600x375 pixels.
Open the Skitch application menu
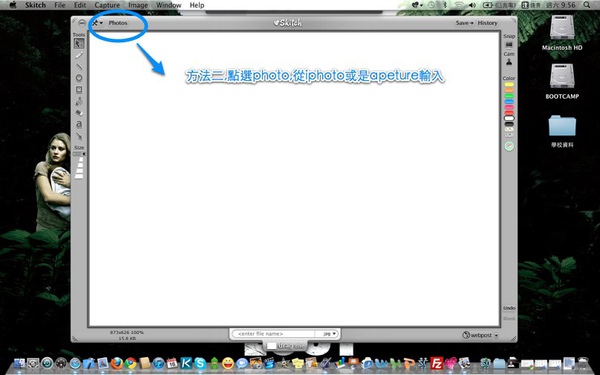click(x=36, y=5)
